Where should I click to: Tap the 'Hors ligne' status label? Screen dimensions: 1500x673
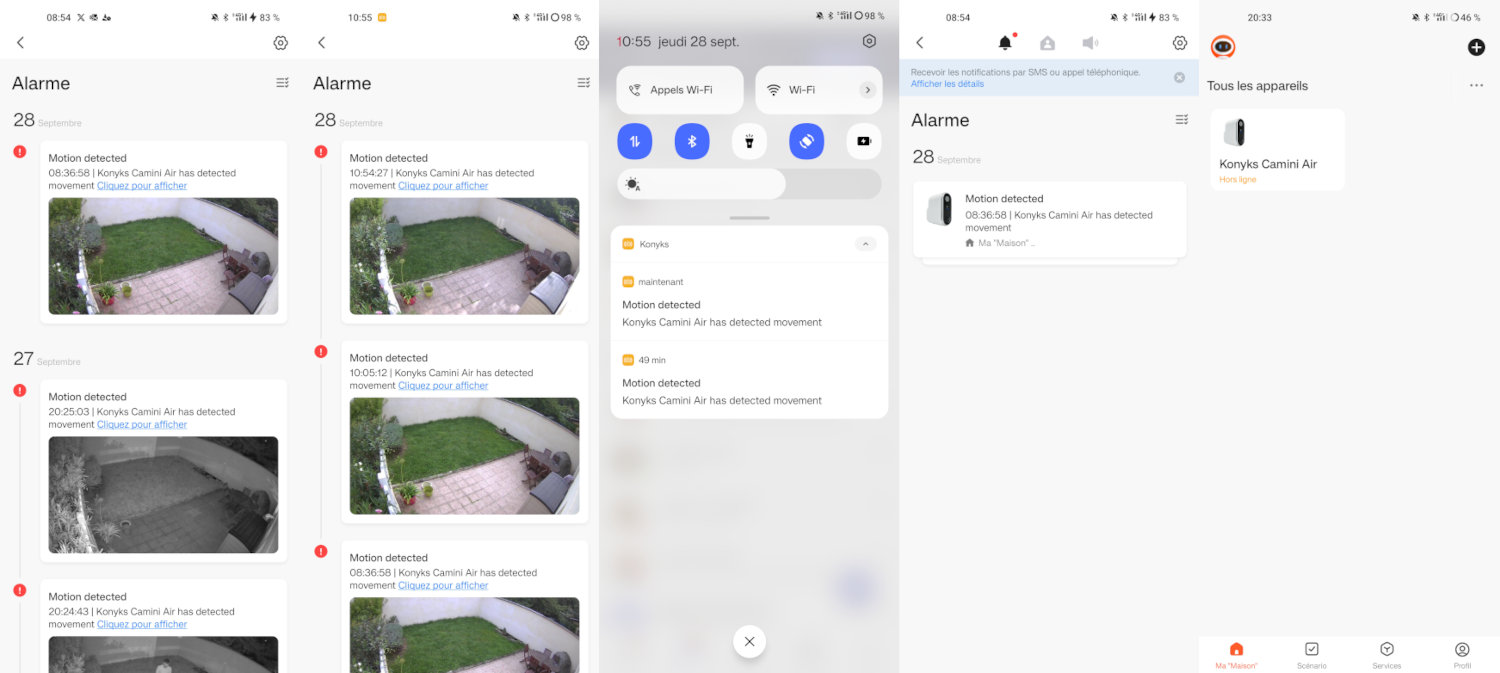click(x=1237, y=180)
